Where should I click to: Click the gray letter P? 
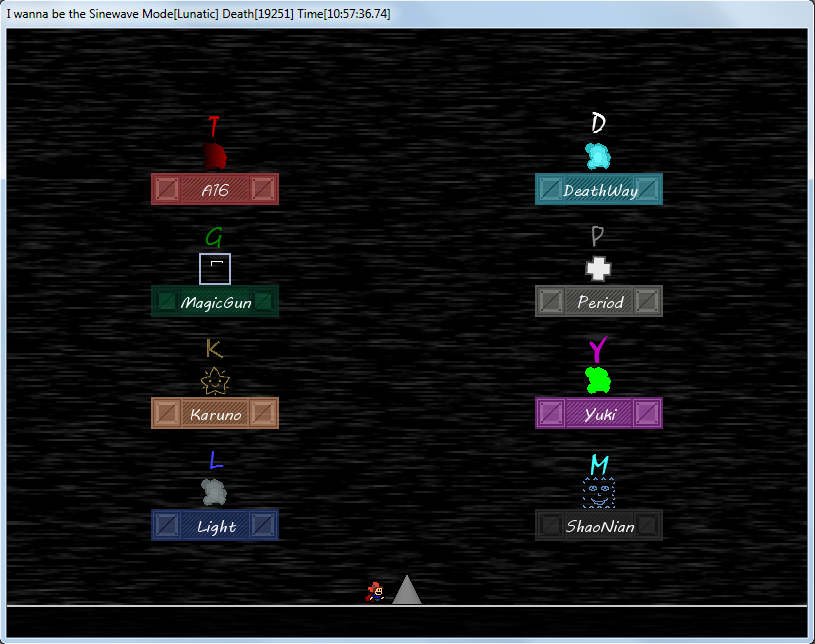click(x=597, y=236)
